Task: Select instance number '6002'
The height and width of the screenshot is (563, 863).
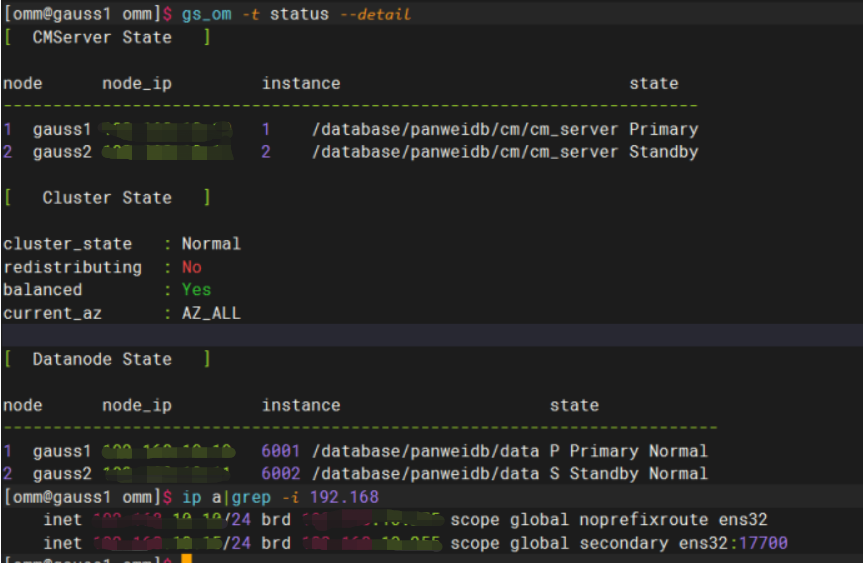Action: [281, 474]
